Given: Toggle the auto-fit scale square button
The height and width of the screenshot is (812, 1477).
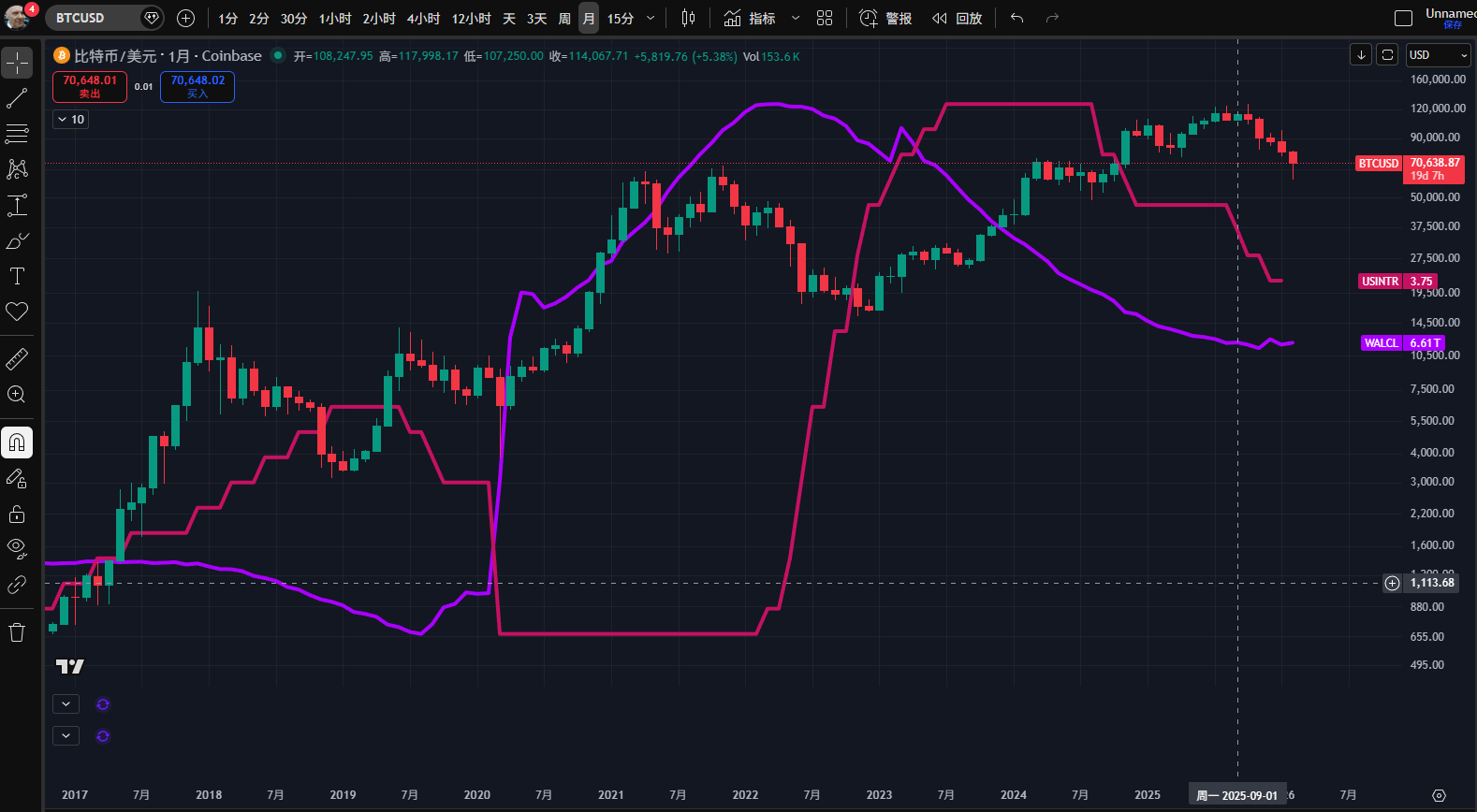Looking at the screenshot, I should click(x=1388, y=54).
